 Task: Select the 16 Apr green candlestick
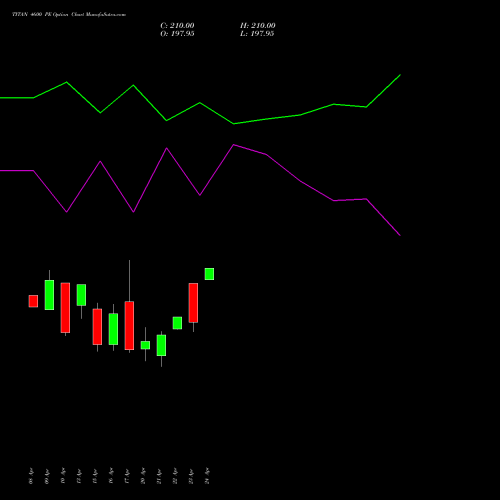113,329
